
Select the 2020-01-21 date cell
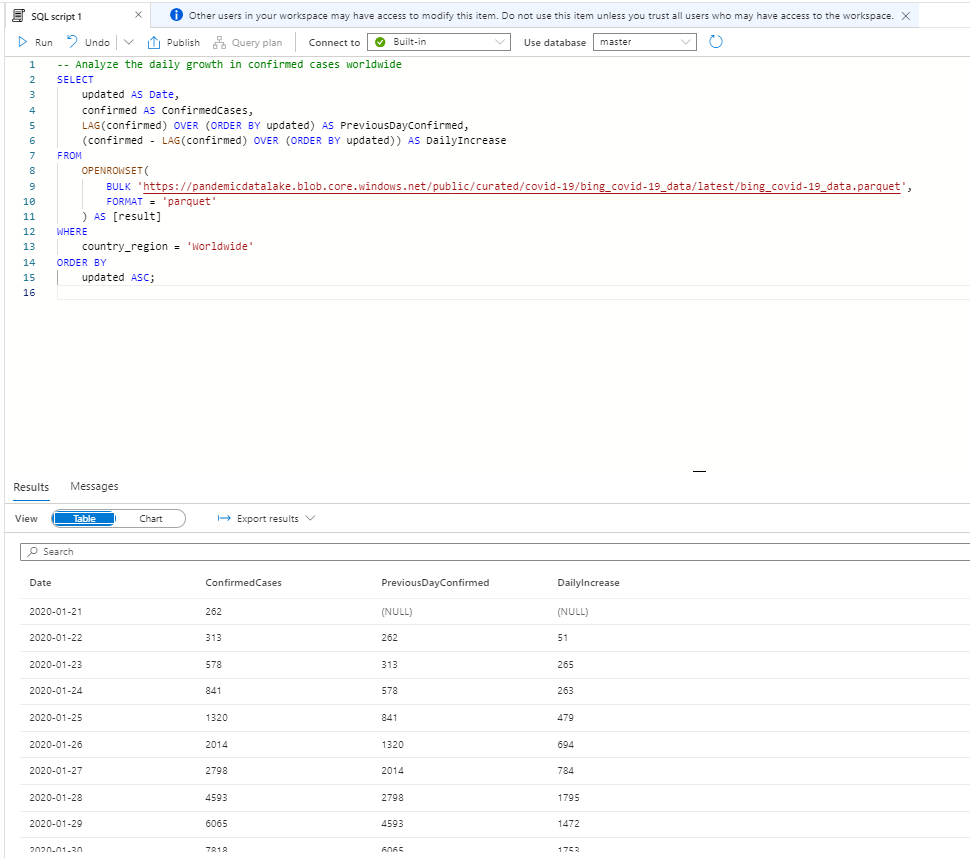[x=56, y=611]
